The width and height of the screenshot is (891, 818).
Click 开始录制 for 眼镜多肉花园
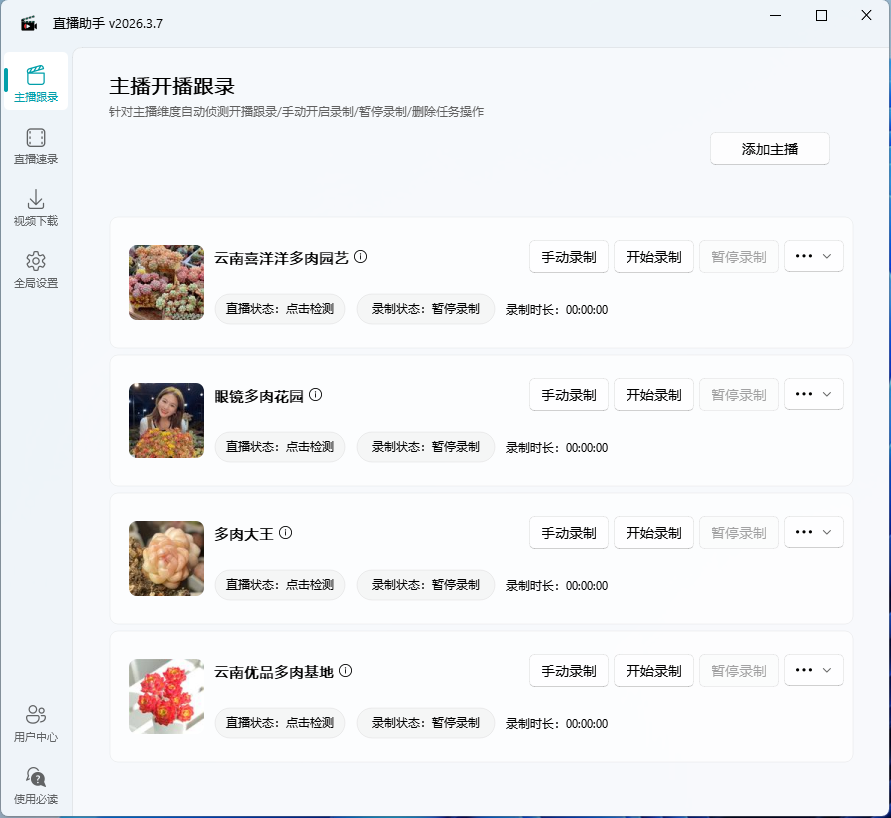[x=653, y=394]
